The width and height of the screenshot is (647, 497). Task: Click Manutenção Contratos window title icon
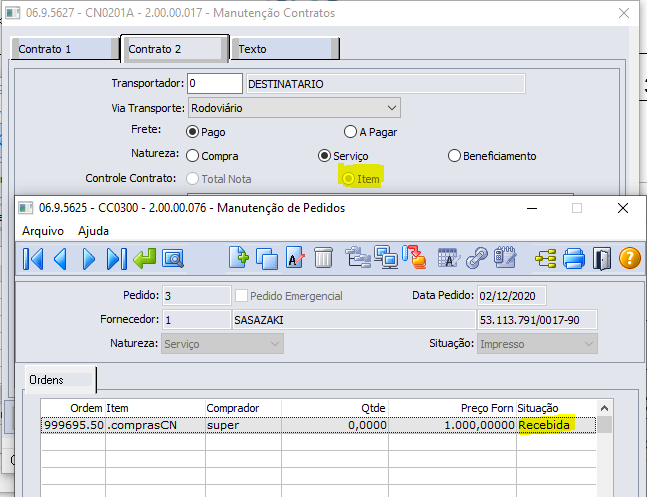click(12, 13)
